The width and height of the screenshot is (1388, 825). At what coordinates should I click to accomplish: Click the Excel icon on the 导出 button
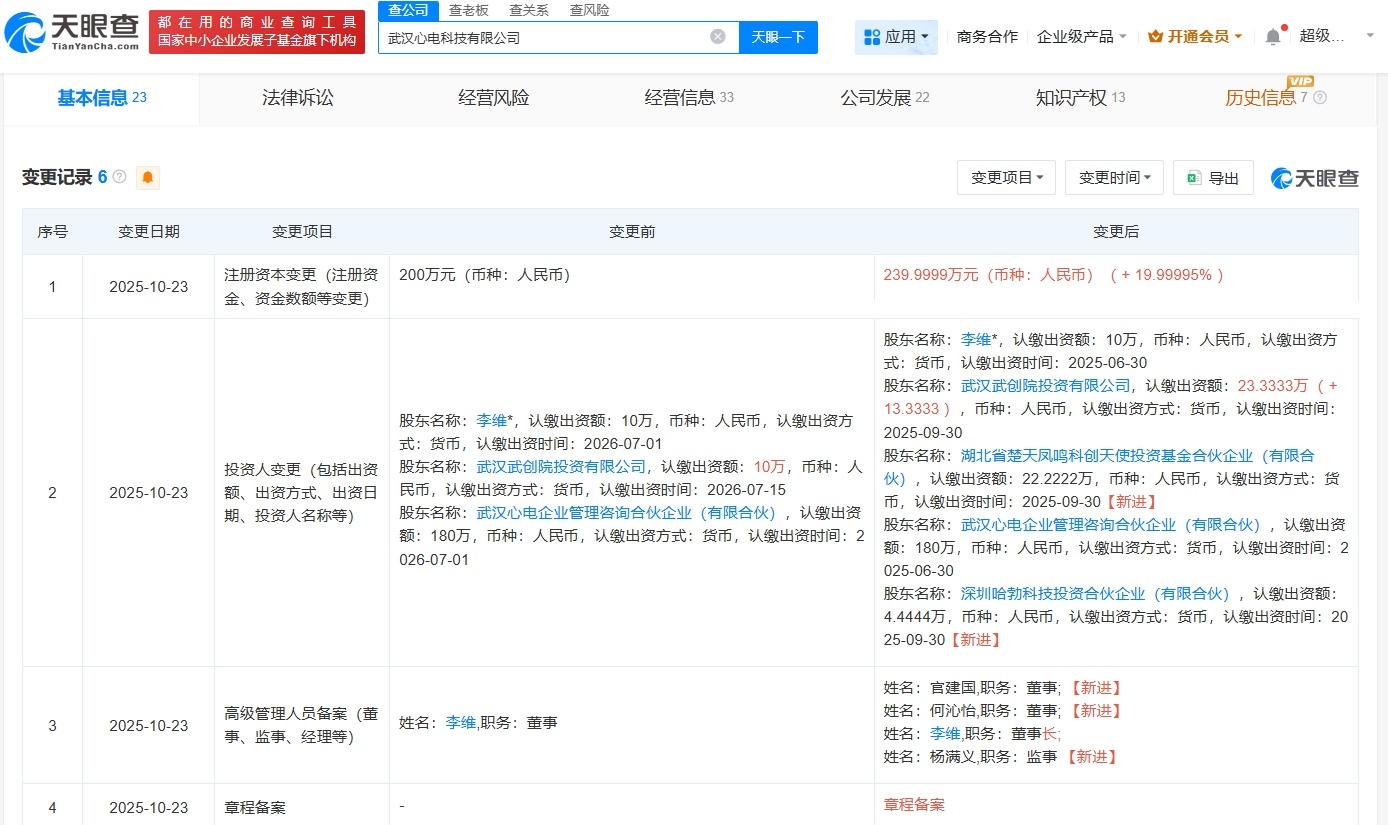pyautogui.click(x=1194, y=177)
